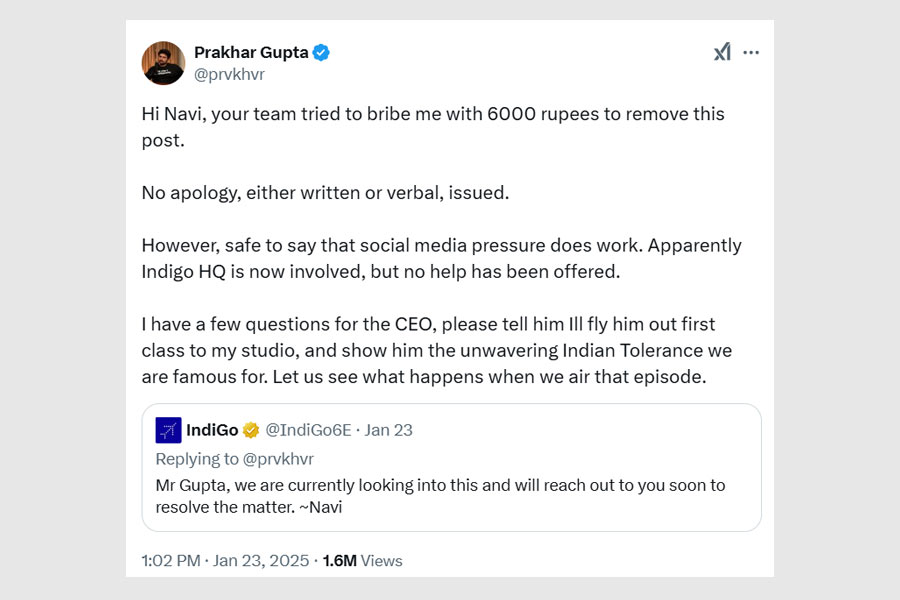This screenshot has width=900, height=600.
Task: Click the gold verified badge next to IndiGo
Action: (x=251, y=430)
